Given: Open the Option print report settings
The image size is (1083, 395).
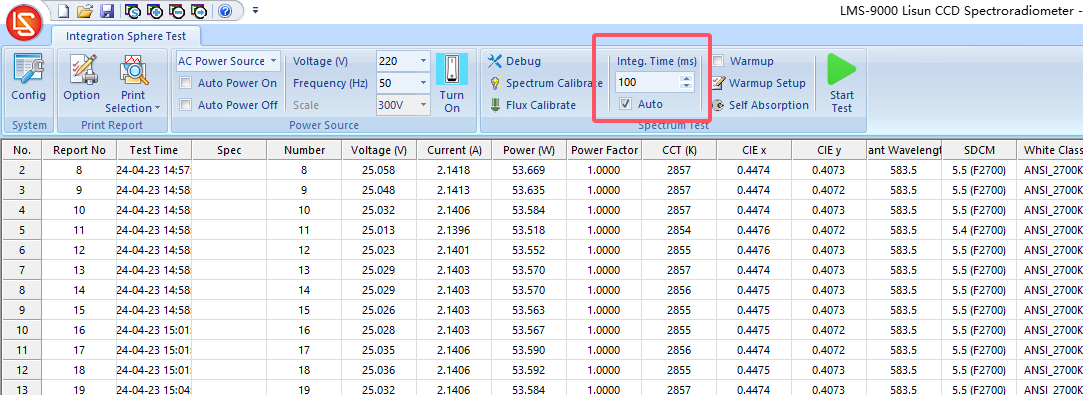Looking at the screenshot, I should click(82, 77).
